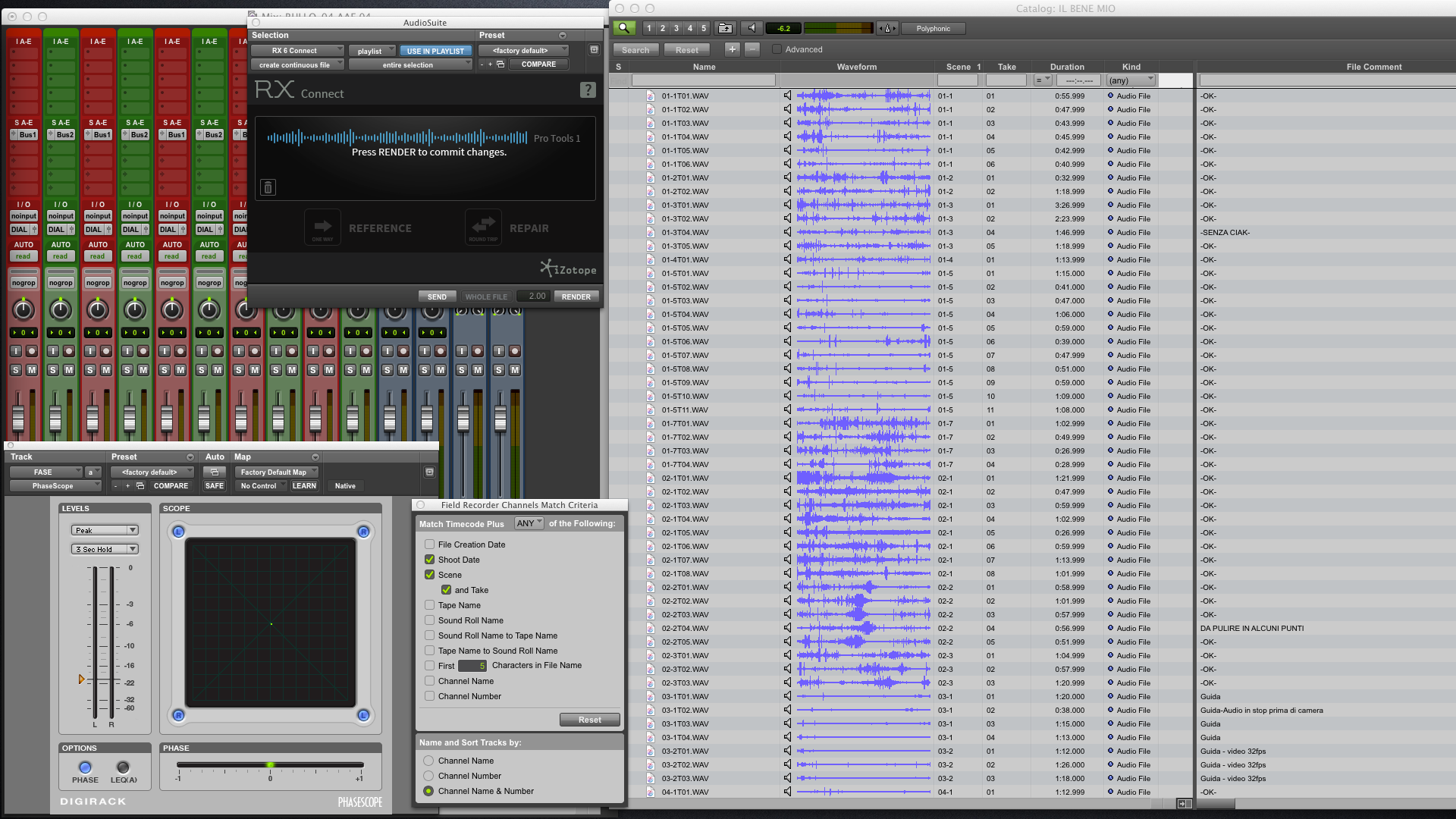Uncheck the Scene match checkbox

(x=430, y=575)
